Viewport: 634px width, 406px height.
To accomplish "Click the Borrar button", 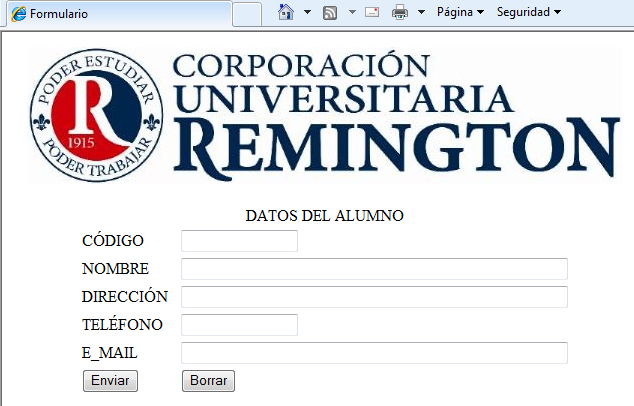I will coord(208,381).
